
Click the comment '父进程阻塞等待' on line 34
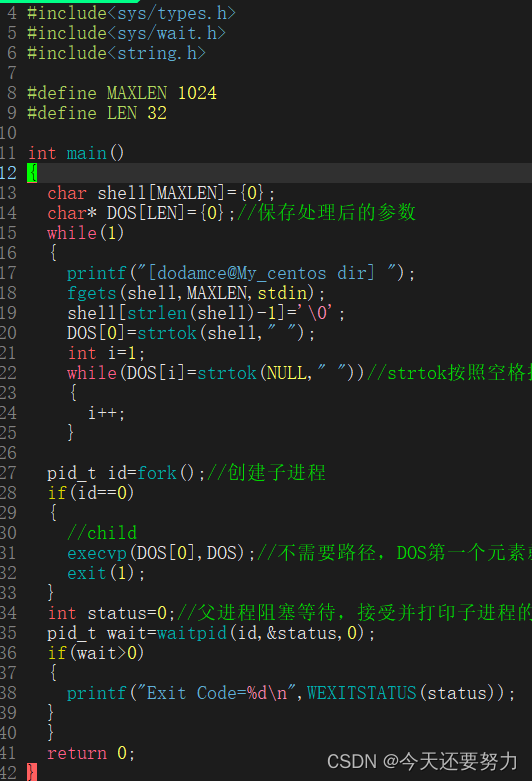point(266,613)
